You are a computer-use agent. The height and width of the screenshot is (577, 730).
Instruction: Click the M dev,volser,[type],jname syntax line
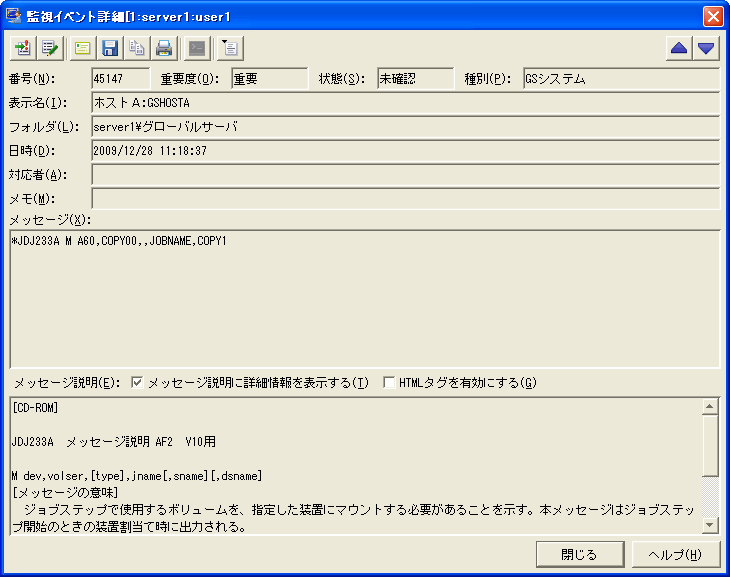[137, 476]
